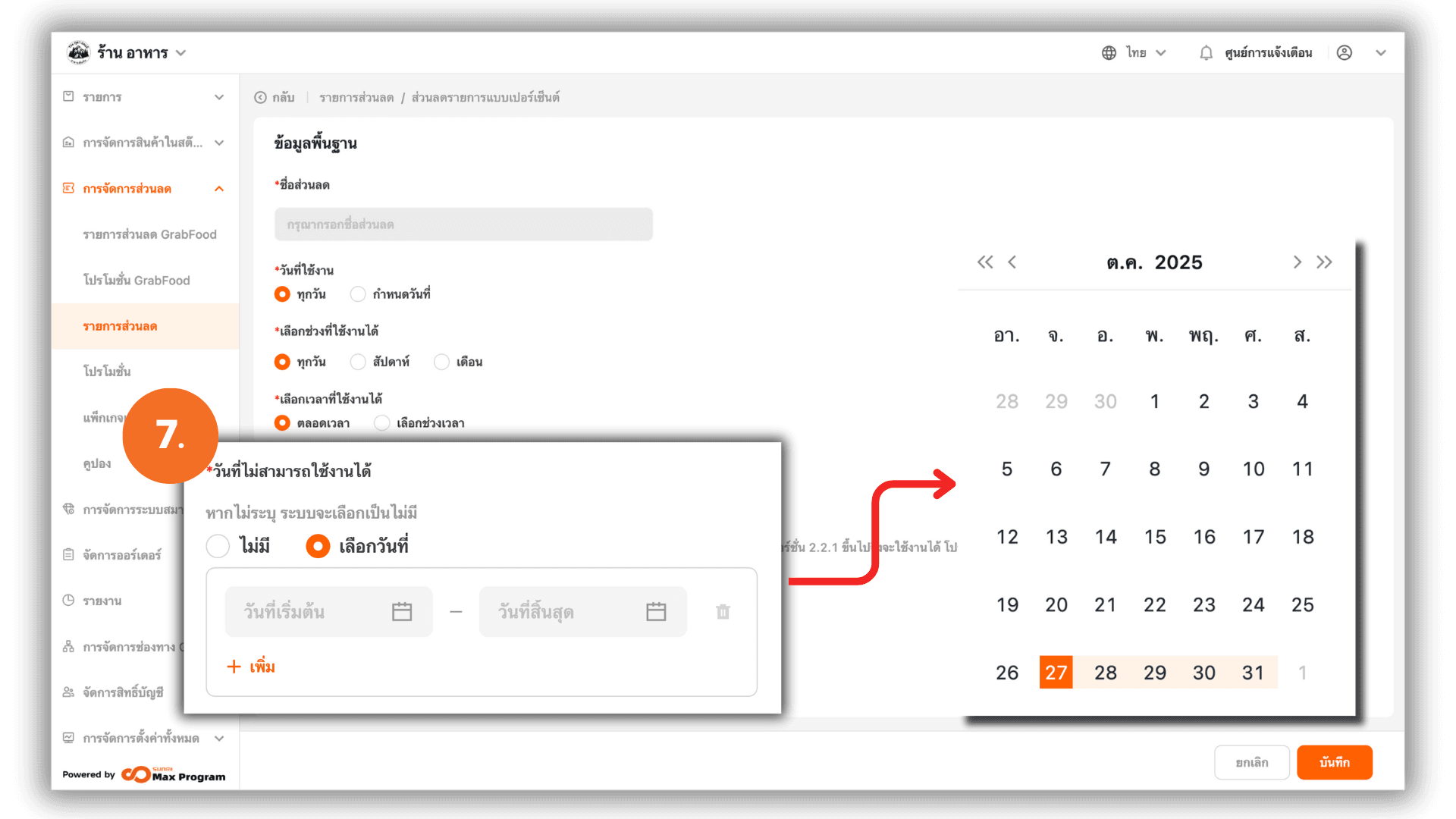Click the trash icon beside date range
The width and height of the screenshot is (1456, 819).
[723, 611]
